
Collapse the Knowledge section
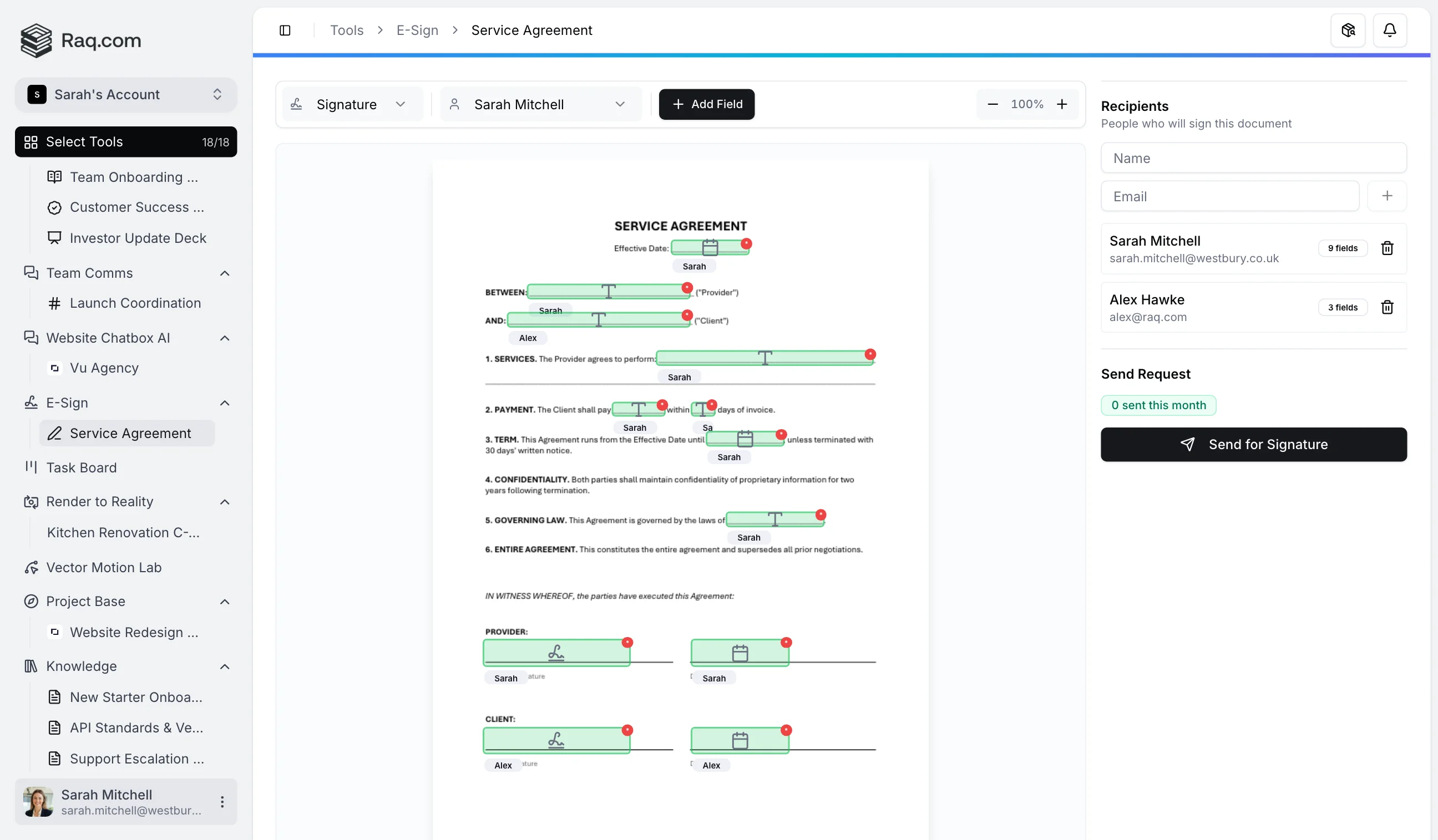click(225, 666)
